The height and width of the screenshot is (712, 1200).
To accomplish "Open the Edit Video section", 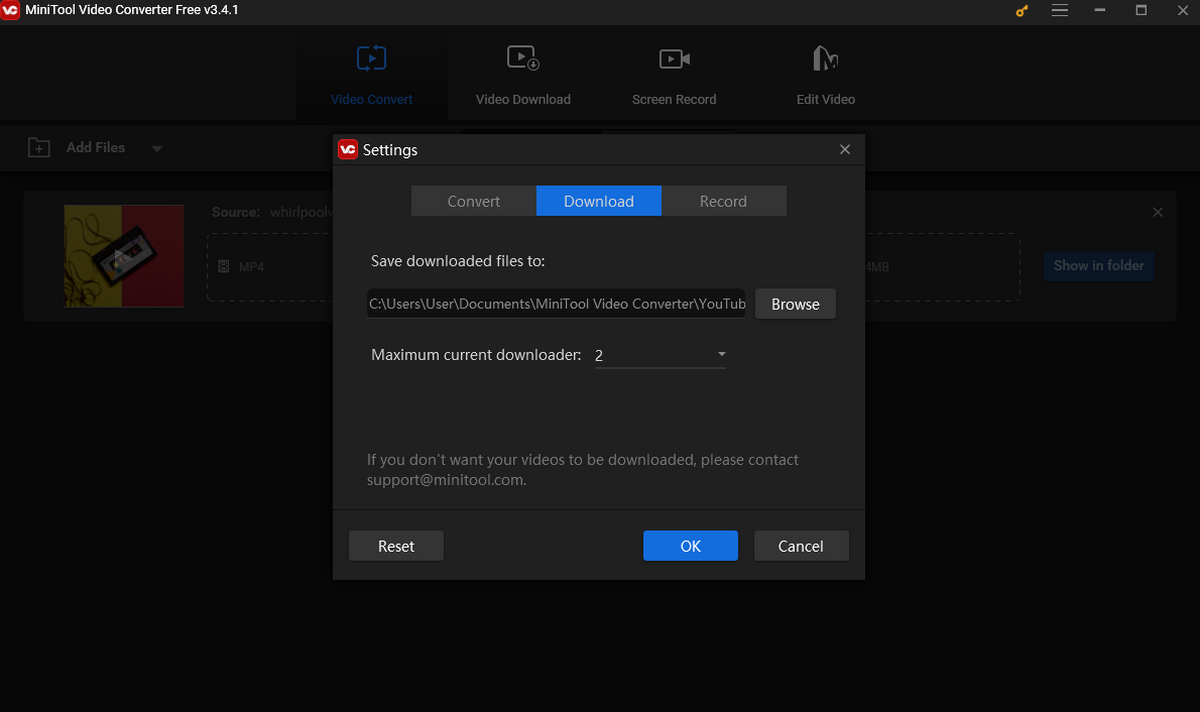I will click(x=825, y=75).
